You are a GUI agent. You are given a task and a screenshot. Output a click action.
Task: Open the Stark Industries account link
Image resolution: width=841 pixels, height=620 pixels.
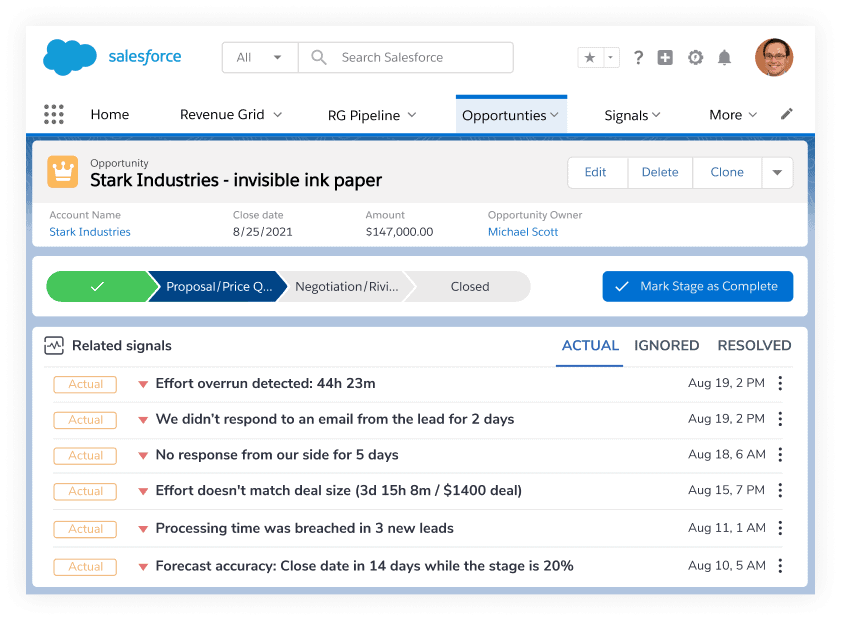click(x=90, y=232)
